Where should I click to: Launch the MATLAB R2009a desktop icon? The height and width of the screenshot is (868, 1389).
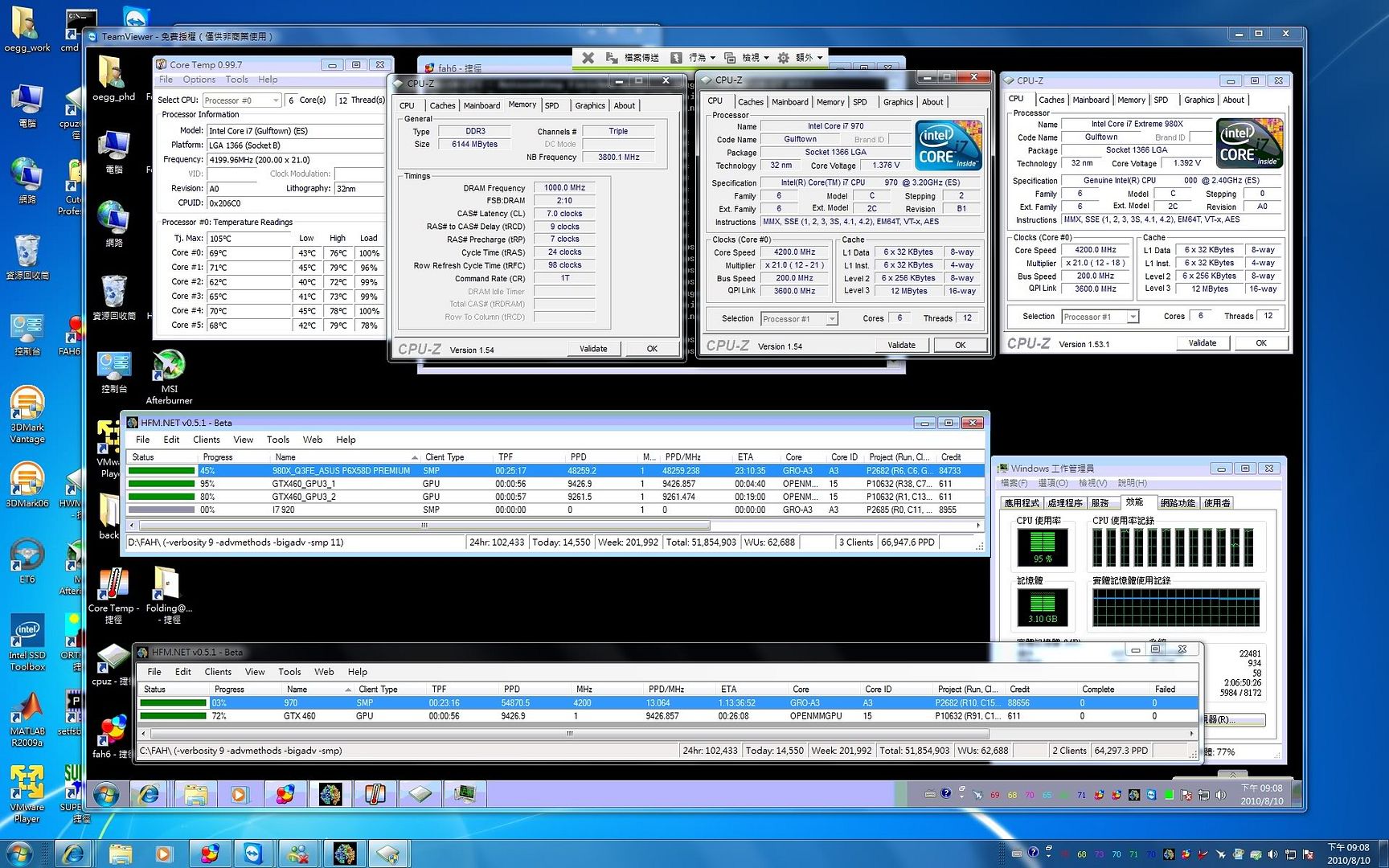[27, 719]
